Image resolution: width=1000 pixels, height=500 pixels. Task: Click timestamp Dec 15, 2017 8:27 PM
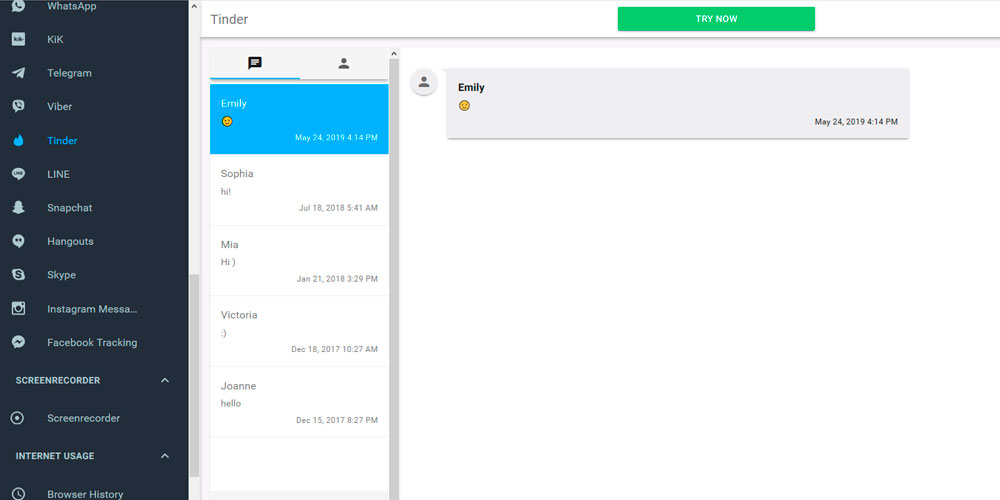pyautogui.click(x=337, y=420)
